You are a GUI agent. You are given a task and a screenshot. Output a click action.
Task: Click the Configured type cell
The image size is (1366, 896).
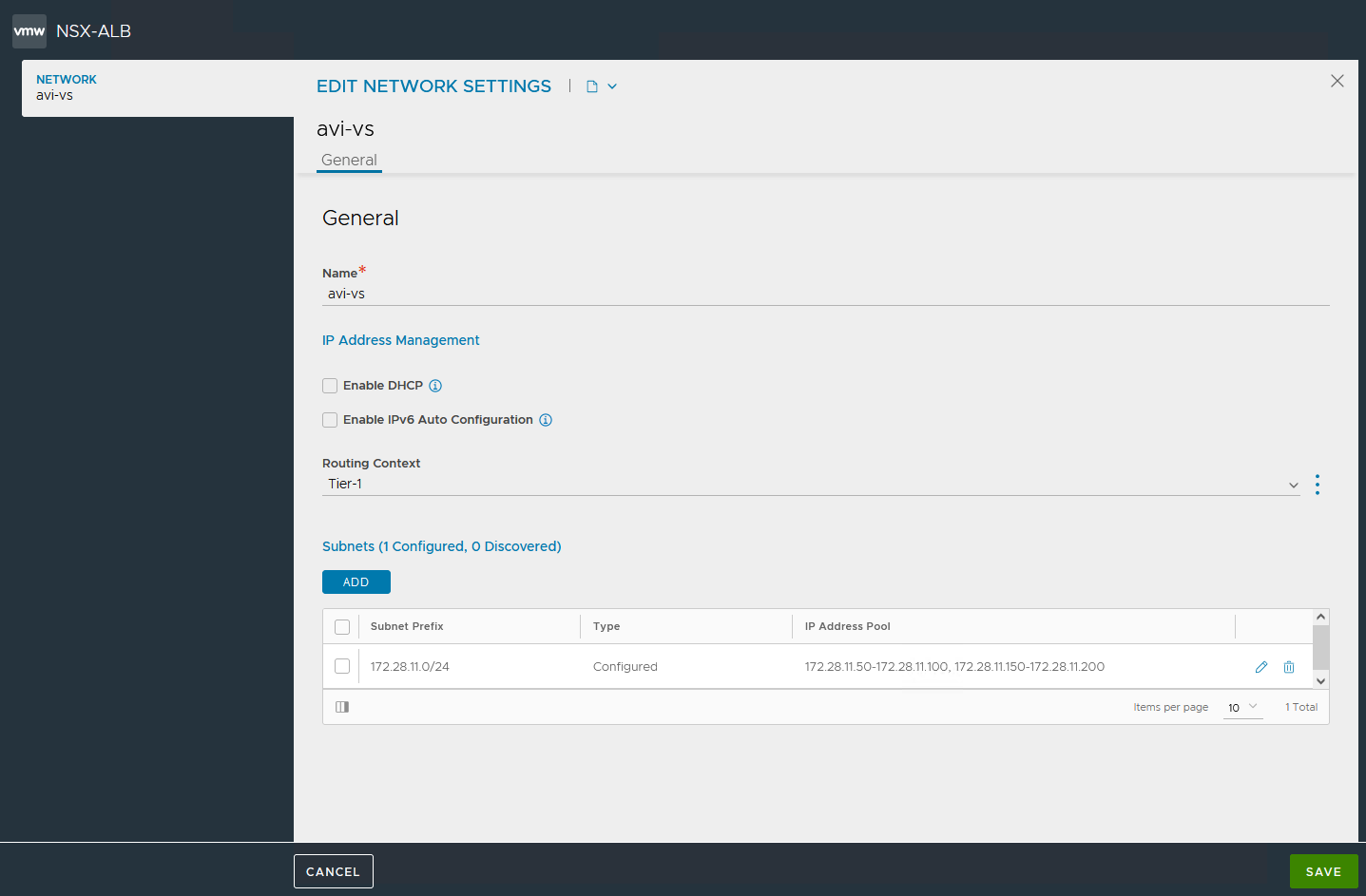[625, 667]
